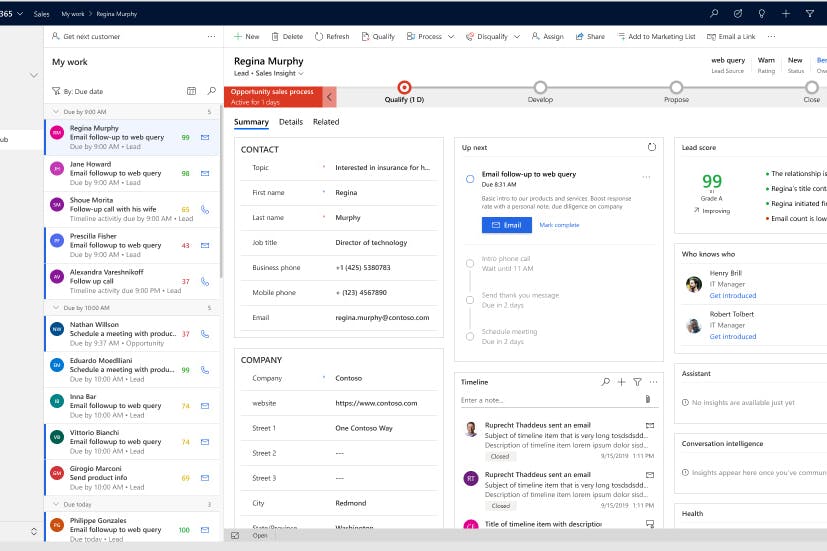Click Get introduced under Henry Brill
827x551 pixels.
pyautogui.click(x=733, y=295)
